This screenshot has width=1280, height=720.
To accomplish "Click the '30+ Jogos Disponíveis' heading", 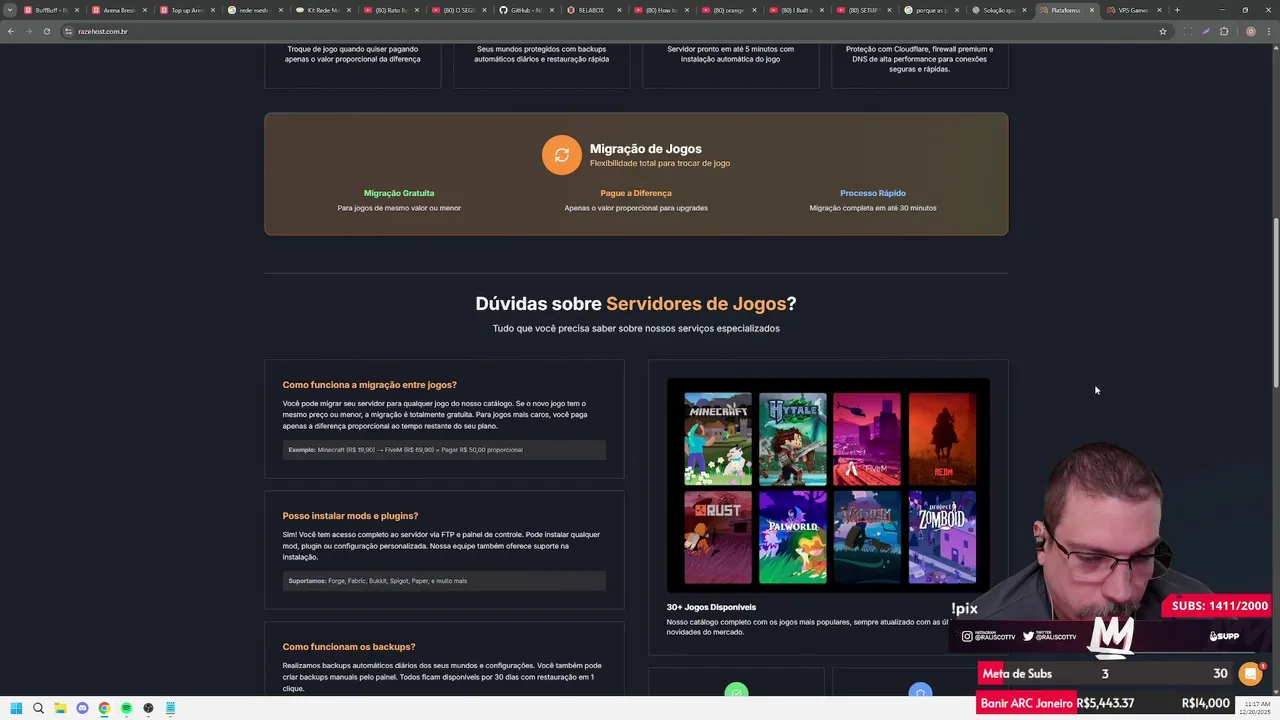I will pyautogui.click(x=711, y=607).
